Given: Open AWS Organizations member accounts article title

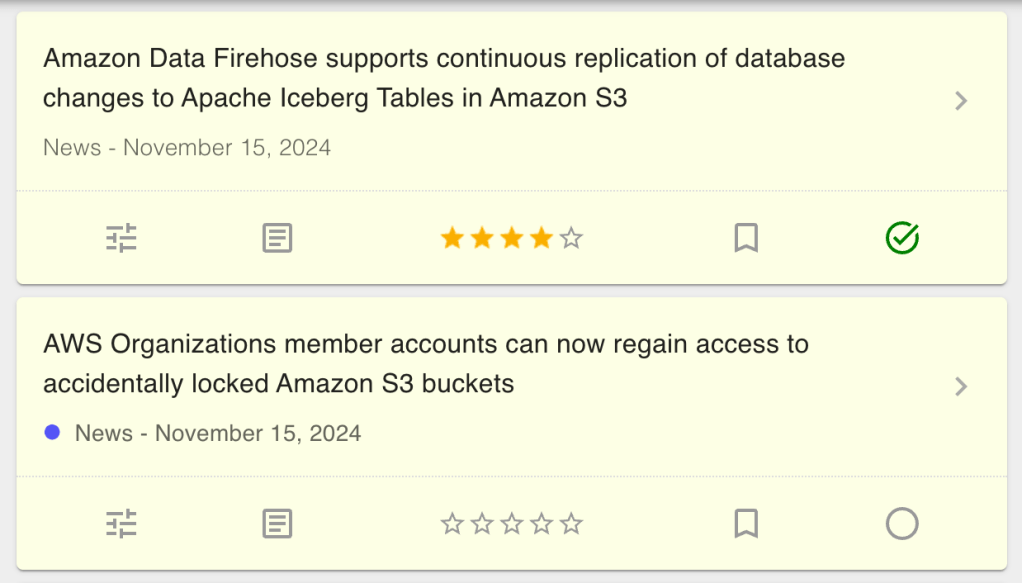Looking at the screenshot, I should click(426, 363).
